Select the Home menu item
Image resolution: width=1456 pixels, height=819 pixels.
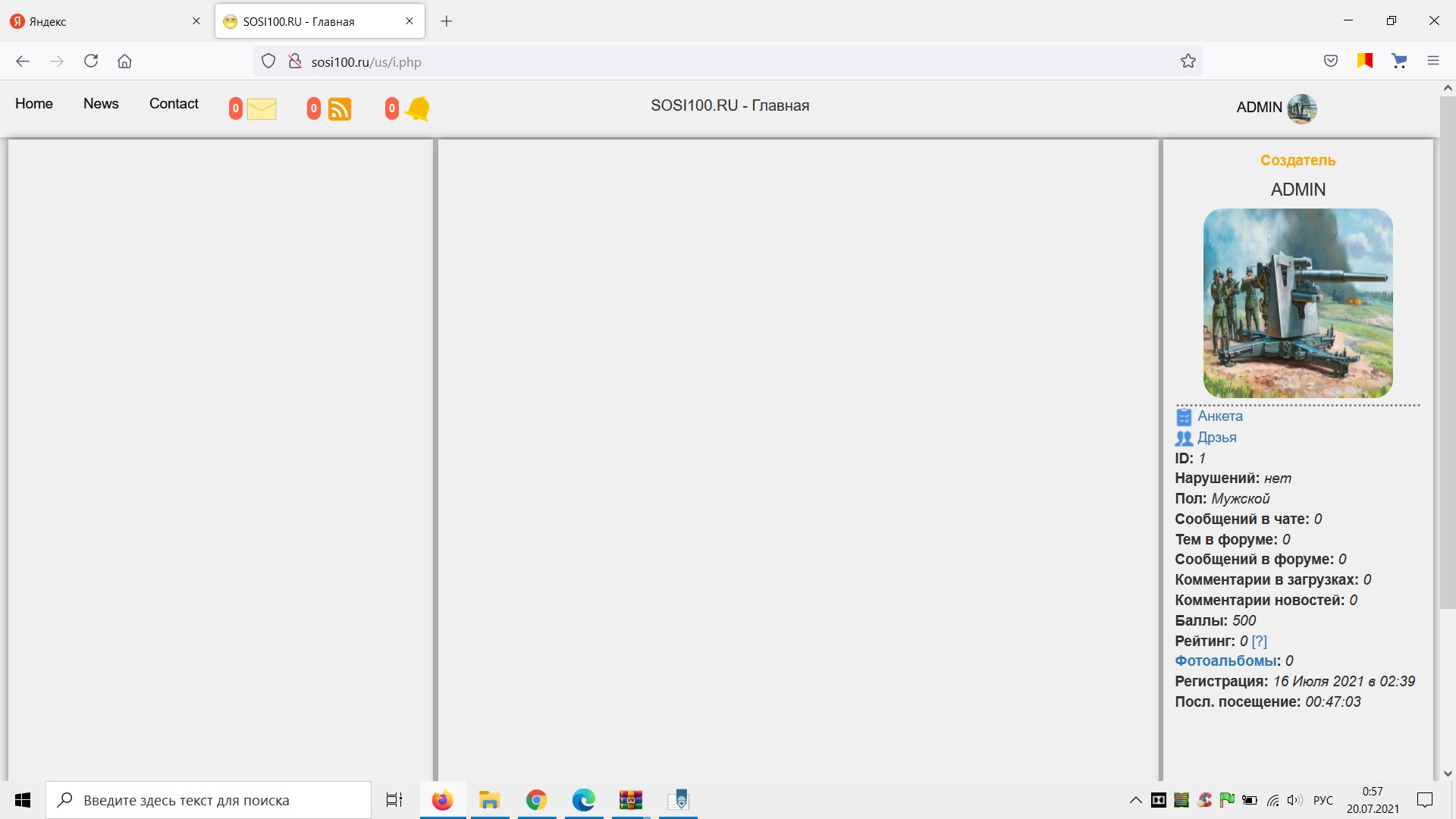(x=34, y=104)
